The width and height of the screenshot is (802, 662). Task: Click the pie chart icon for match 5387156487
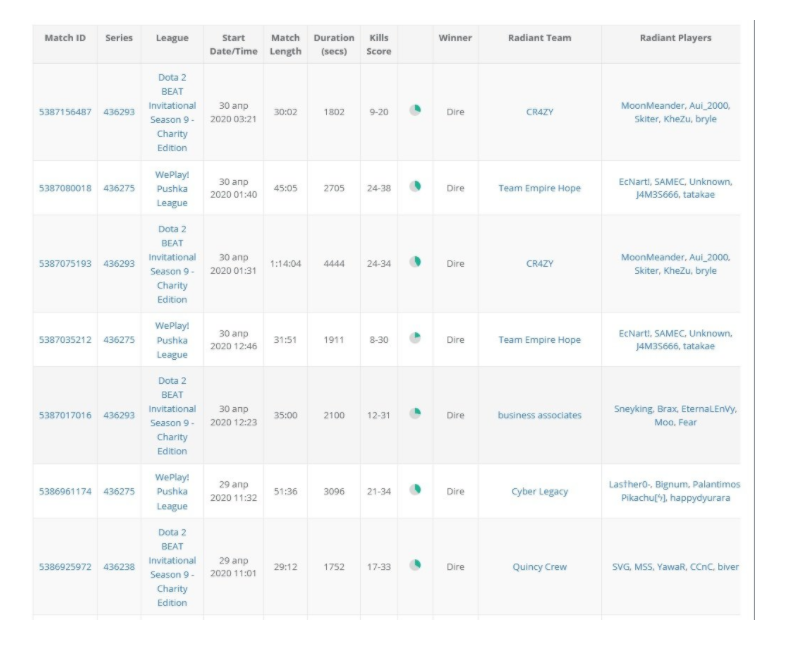tap(415, 111)
